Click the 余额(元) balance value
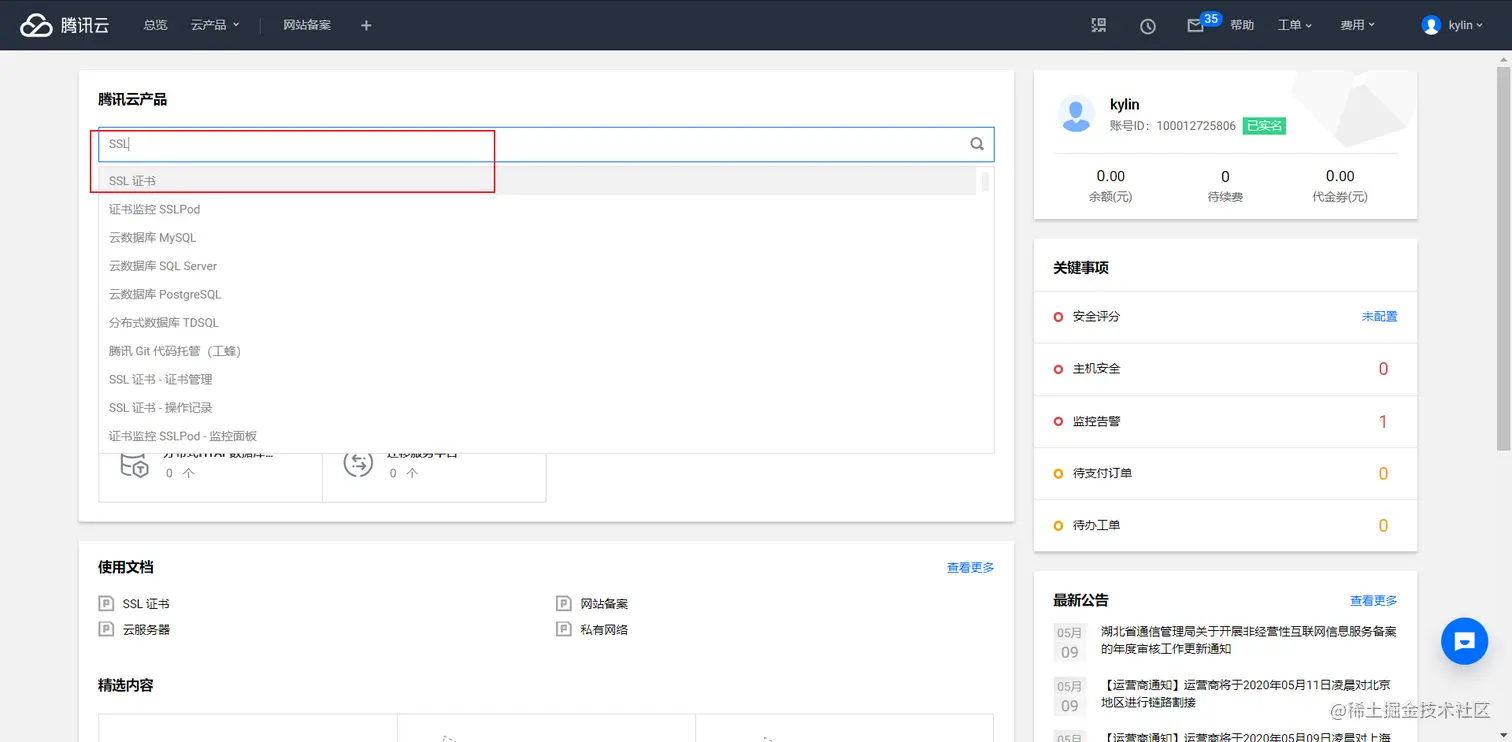1512x742 pixels. pyautogui.click(x=1110, y=176)
